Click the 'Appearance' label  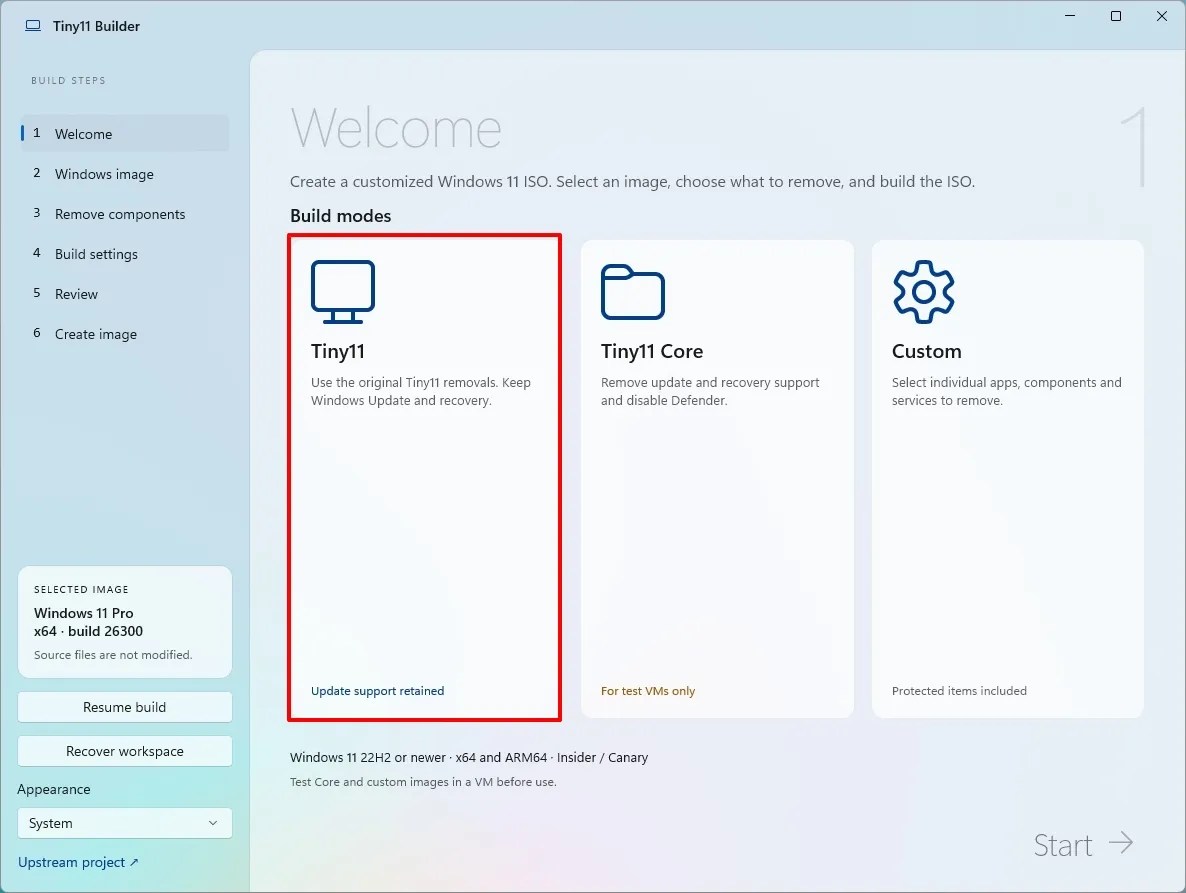[54, 789]
